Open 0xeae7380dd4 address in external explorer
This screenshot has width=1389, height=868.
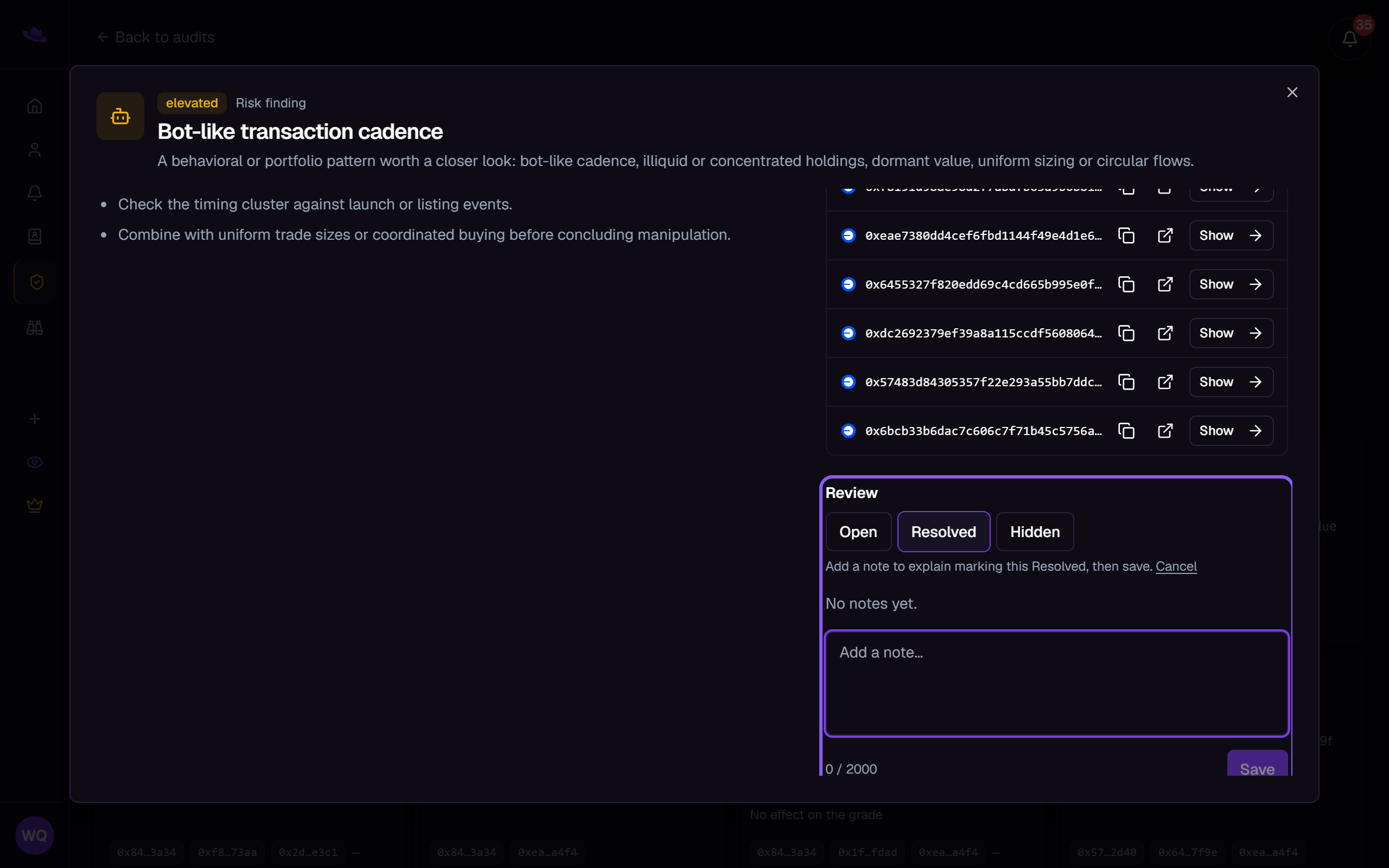[x=1165, y=235]
